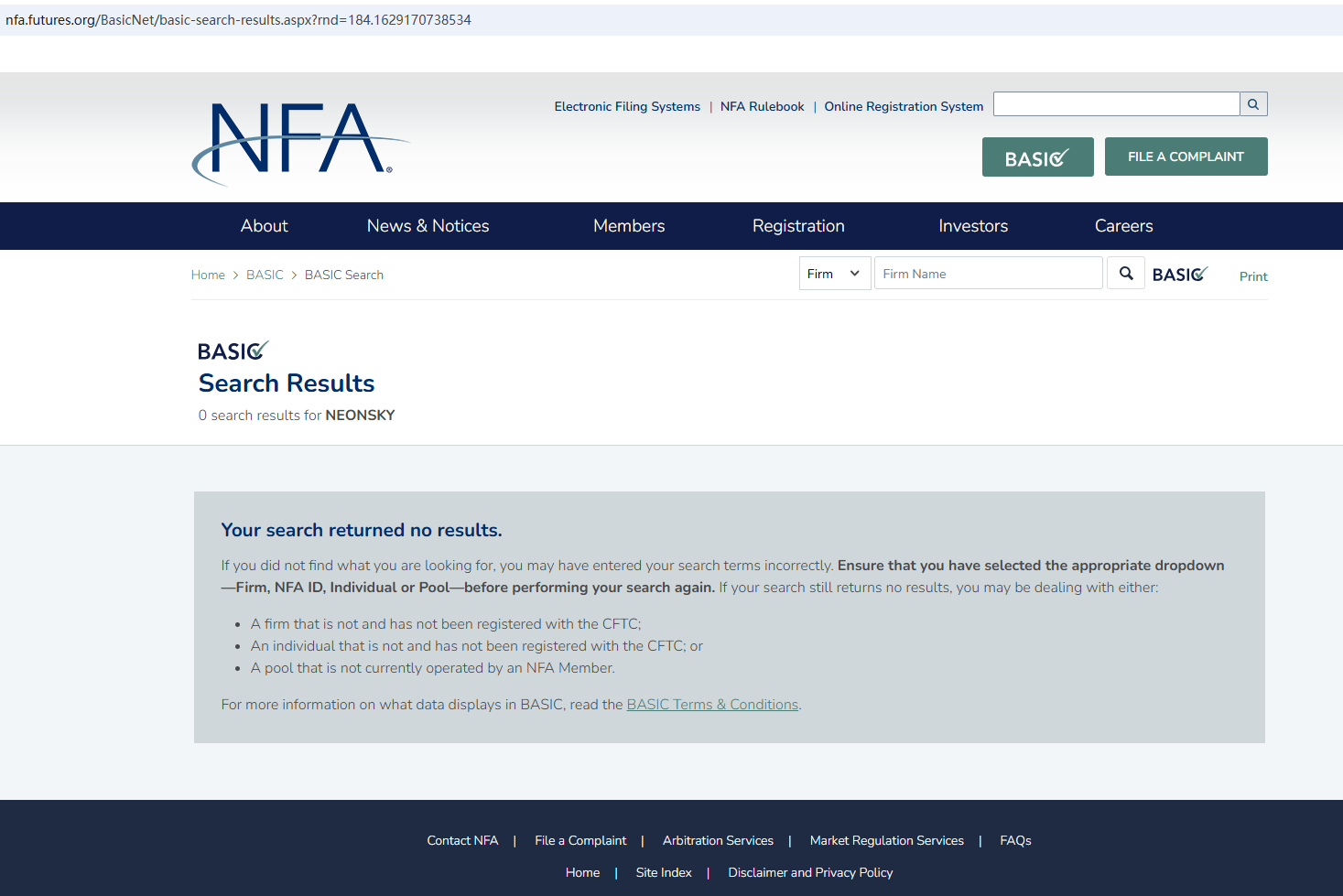Click File a Complaint in the footer
The width and height of the screenshot is (1343, 896).
pos(580,840)
